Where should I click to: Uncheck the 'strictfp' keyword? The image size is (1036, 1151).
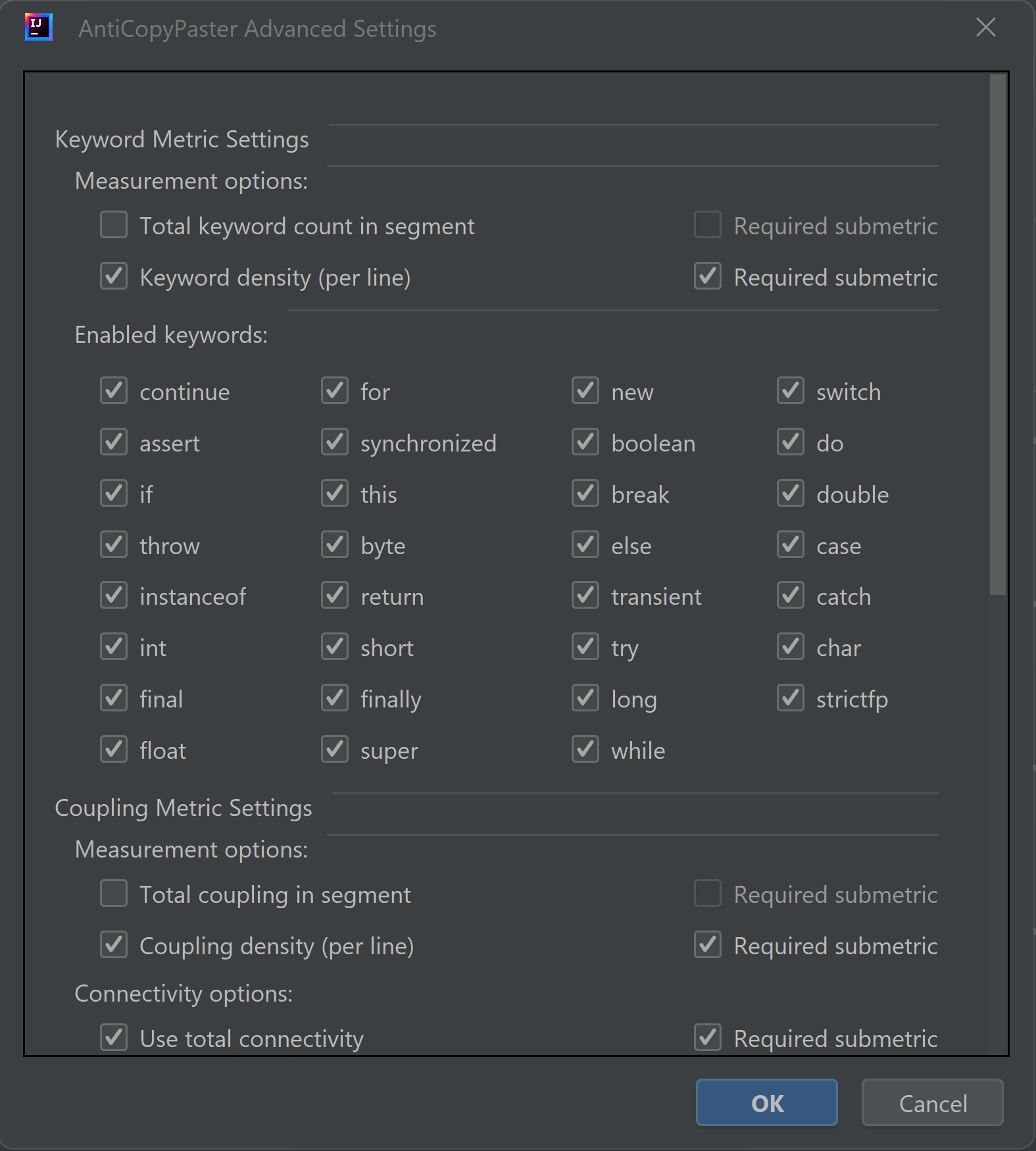point(791,698)
